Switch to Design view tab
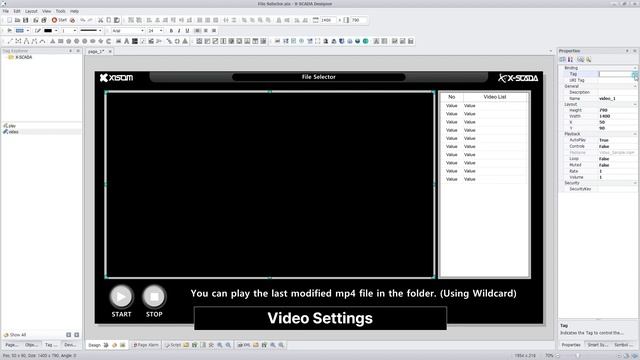This screenshot has width=640, height=360. (94, 345)
